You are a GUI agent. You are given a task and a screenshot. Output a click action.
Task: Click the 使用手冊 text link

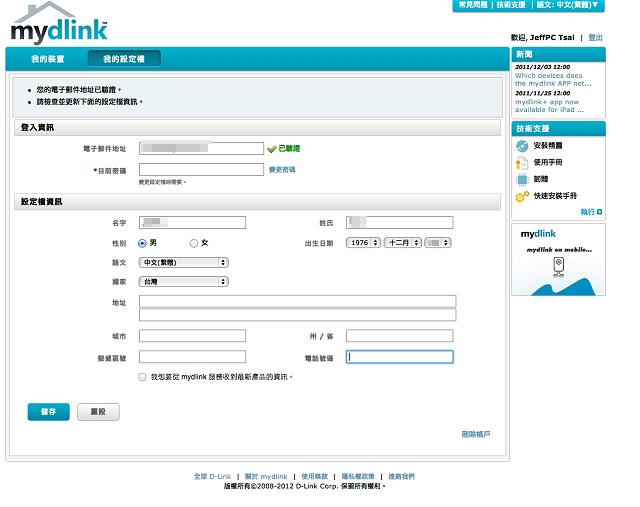548,162
